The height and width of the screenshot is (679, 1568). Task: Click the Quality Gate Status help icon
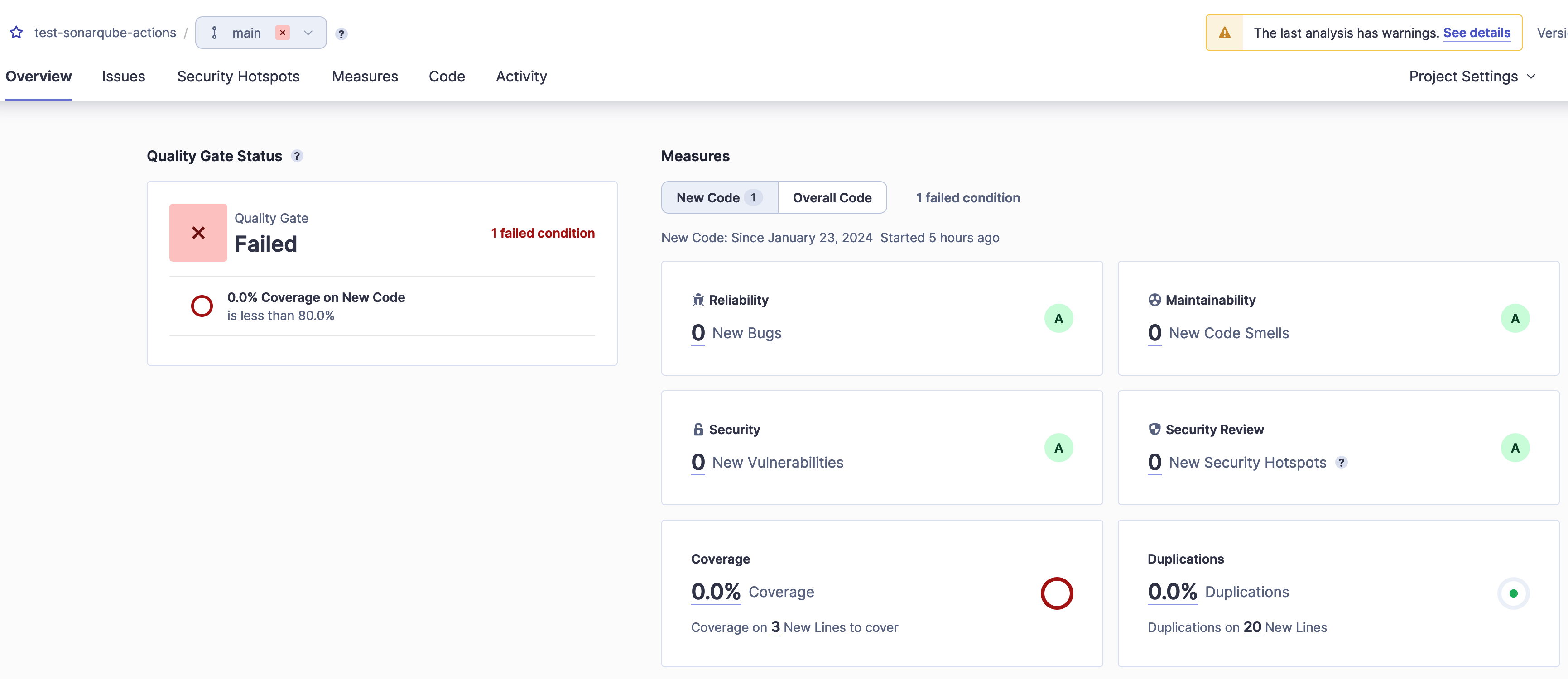click(297, 156)
